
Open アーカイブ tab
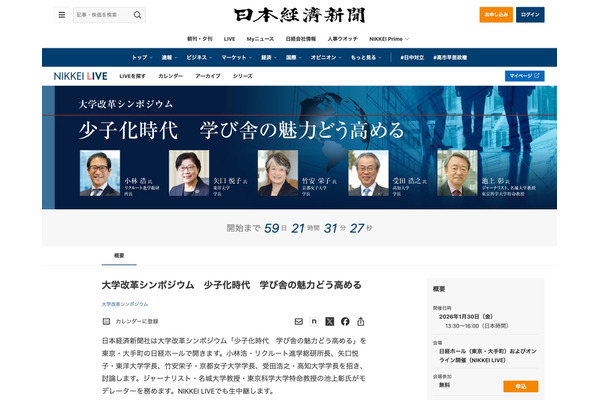tap(208, 76)
